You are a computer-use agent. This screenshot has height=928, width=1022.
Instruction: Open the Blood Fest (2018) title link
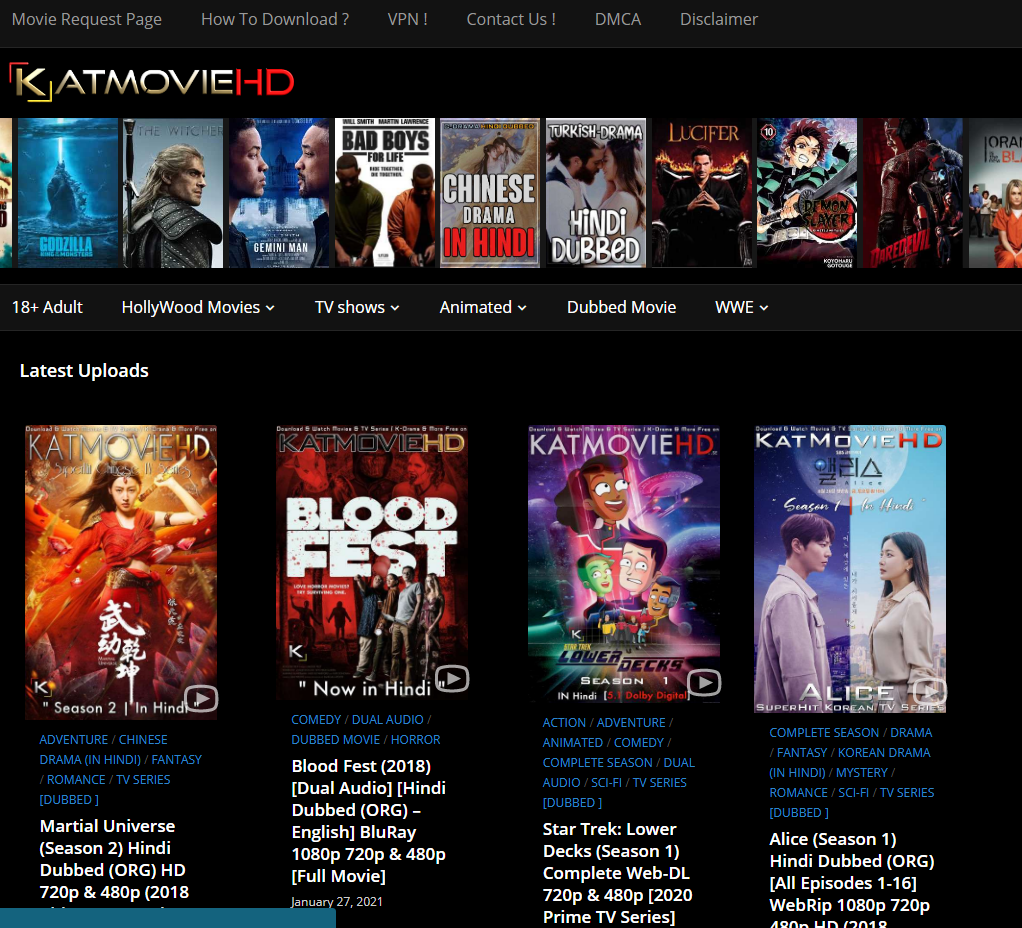click(x=368, y=820)
